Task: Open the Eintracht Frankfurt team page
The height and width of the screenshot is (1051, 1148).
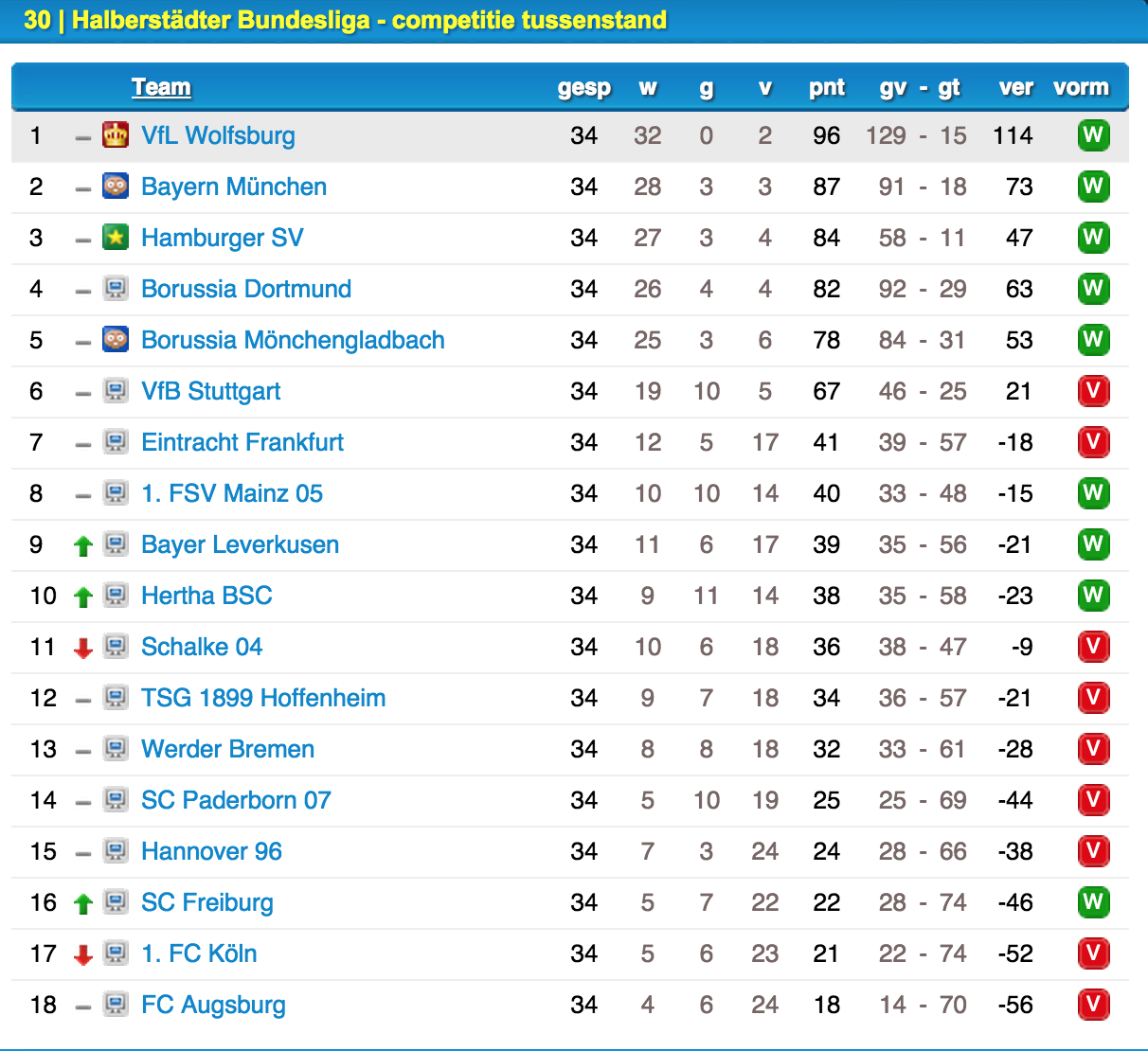Action: pos(242,442)
